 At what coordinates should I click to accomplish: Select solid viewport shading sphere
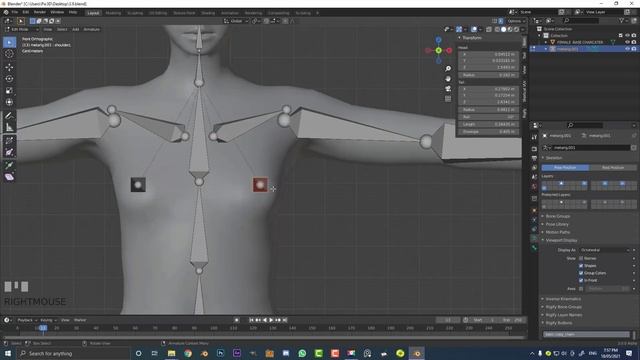pyautogui.click(x=503, y=29)
